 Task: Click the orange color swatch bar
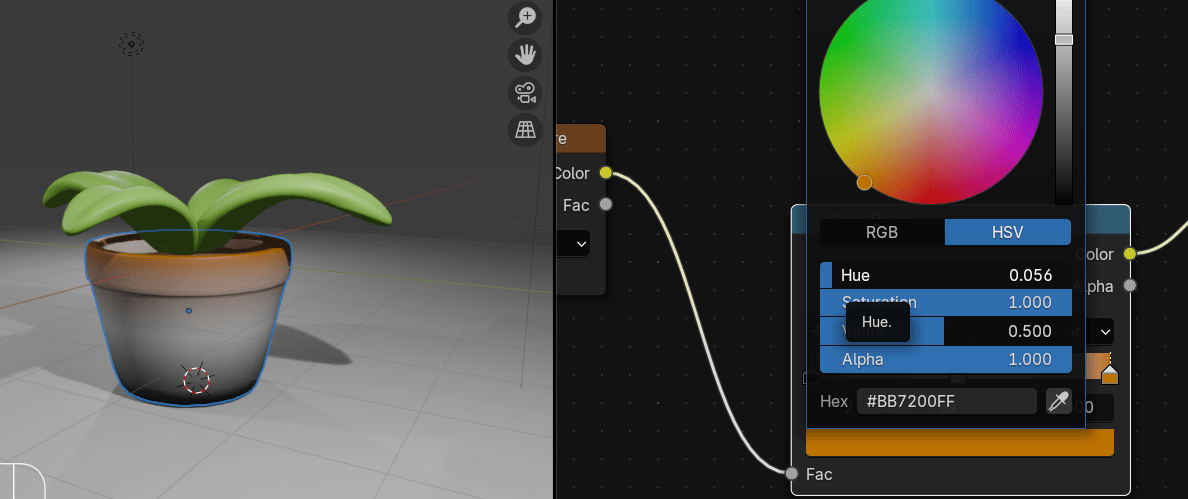[959, 442]
